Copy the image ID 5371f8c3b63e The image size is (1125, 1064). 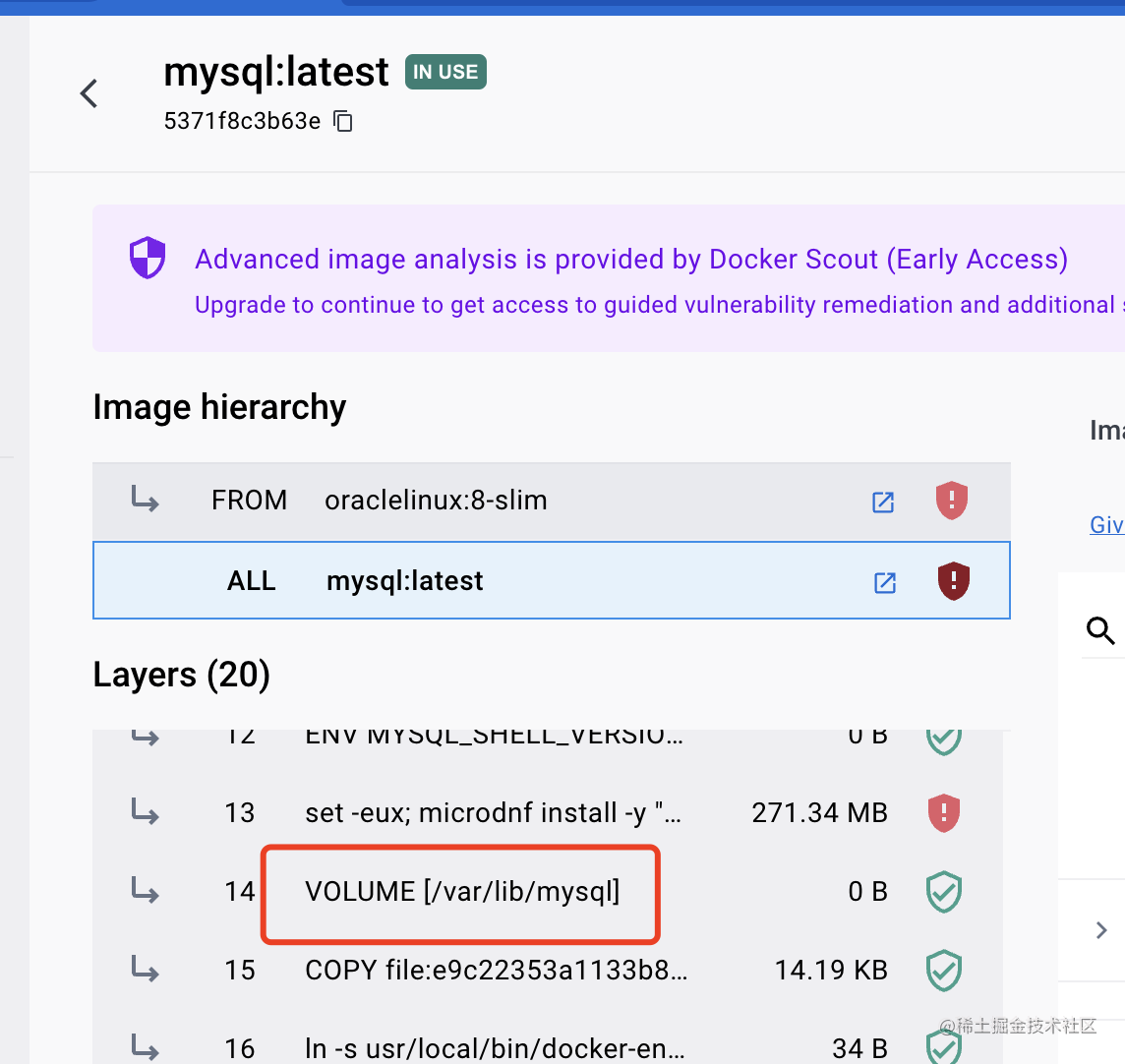point(343,121)
